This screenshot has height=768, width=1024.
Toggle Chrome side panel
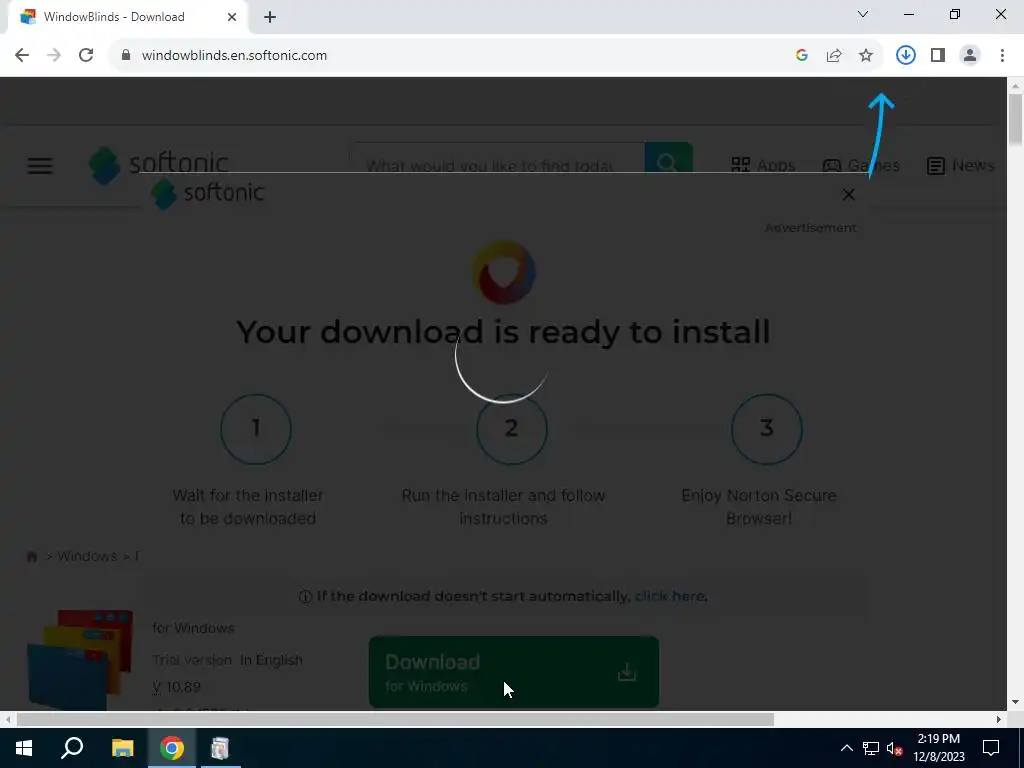tap(938, 55)
